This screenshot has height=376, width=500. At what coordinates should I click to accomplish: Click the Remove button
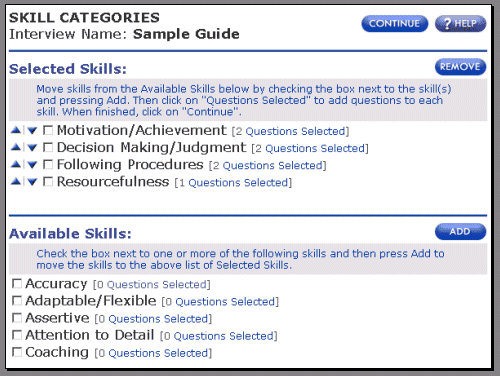coord(460,67)
